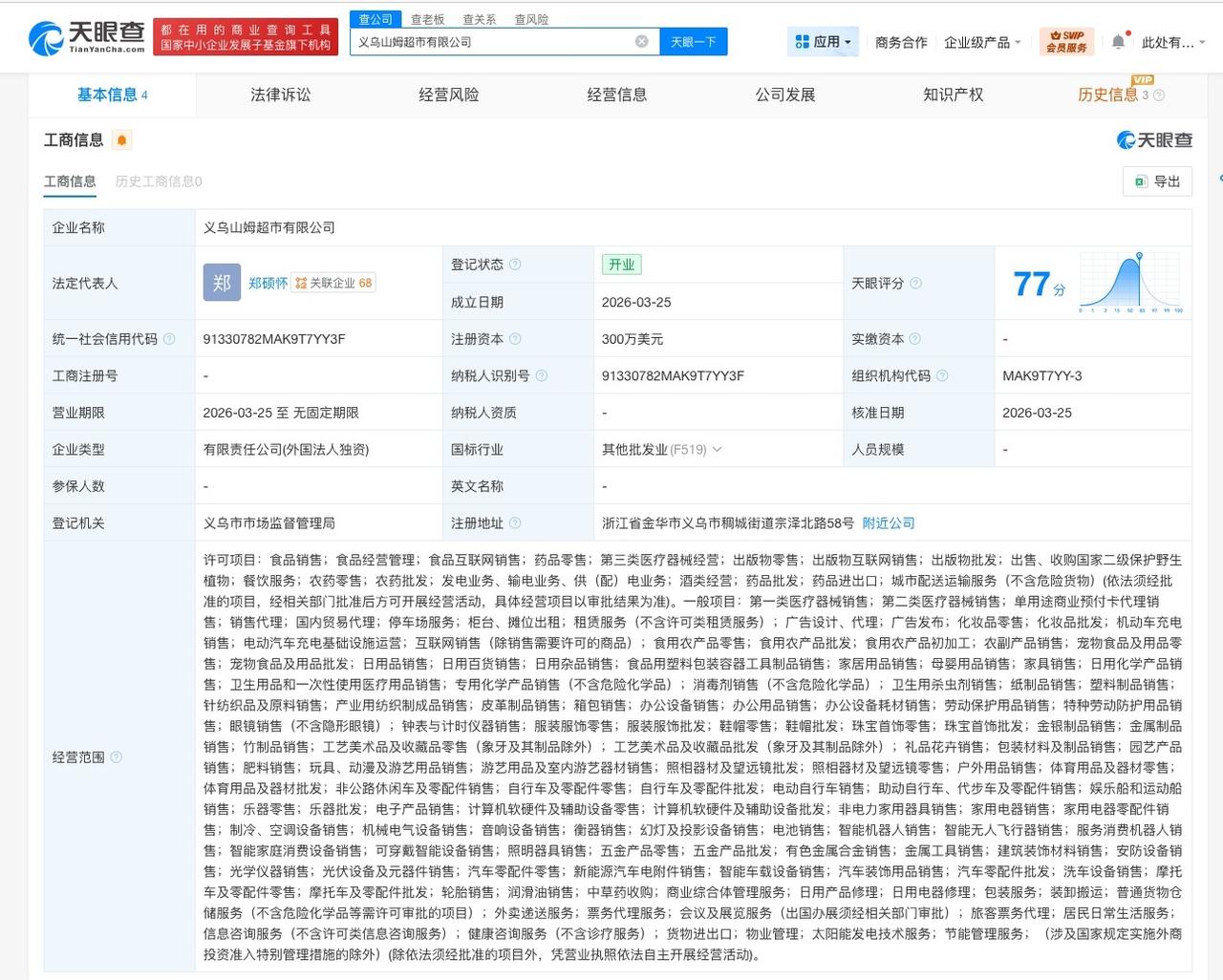The width and height of the screenshot is (1223, 980).
Task: Click the Excel icon on the 导出 button
Action: pyautogui.click(x=1143, y=181)
